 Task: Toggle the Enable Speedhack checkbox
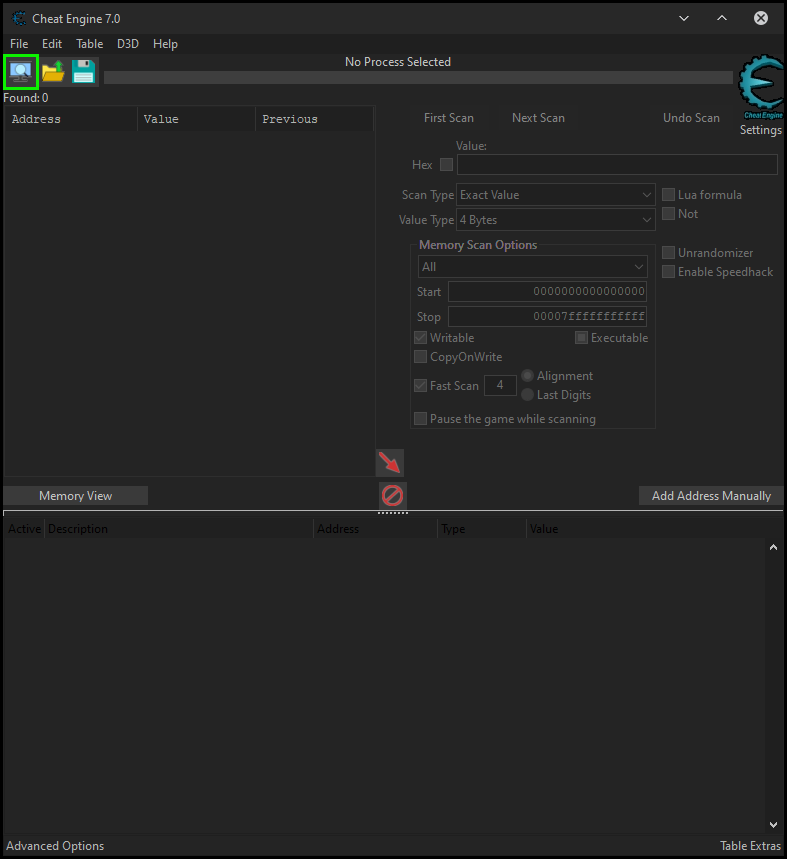pyautogui.click(x=668, y=272)
